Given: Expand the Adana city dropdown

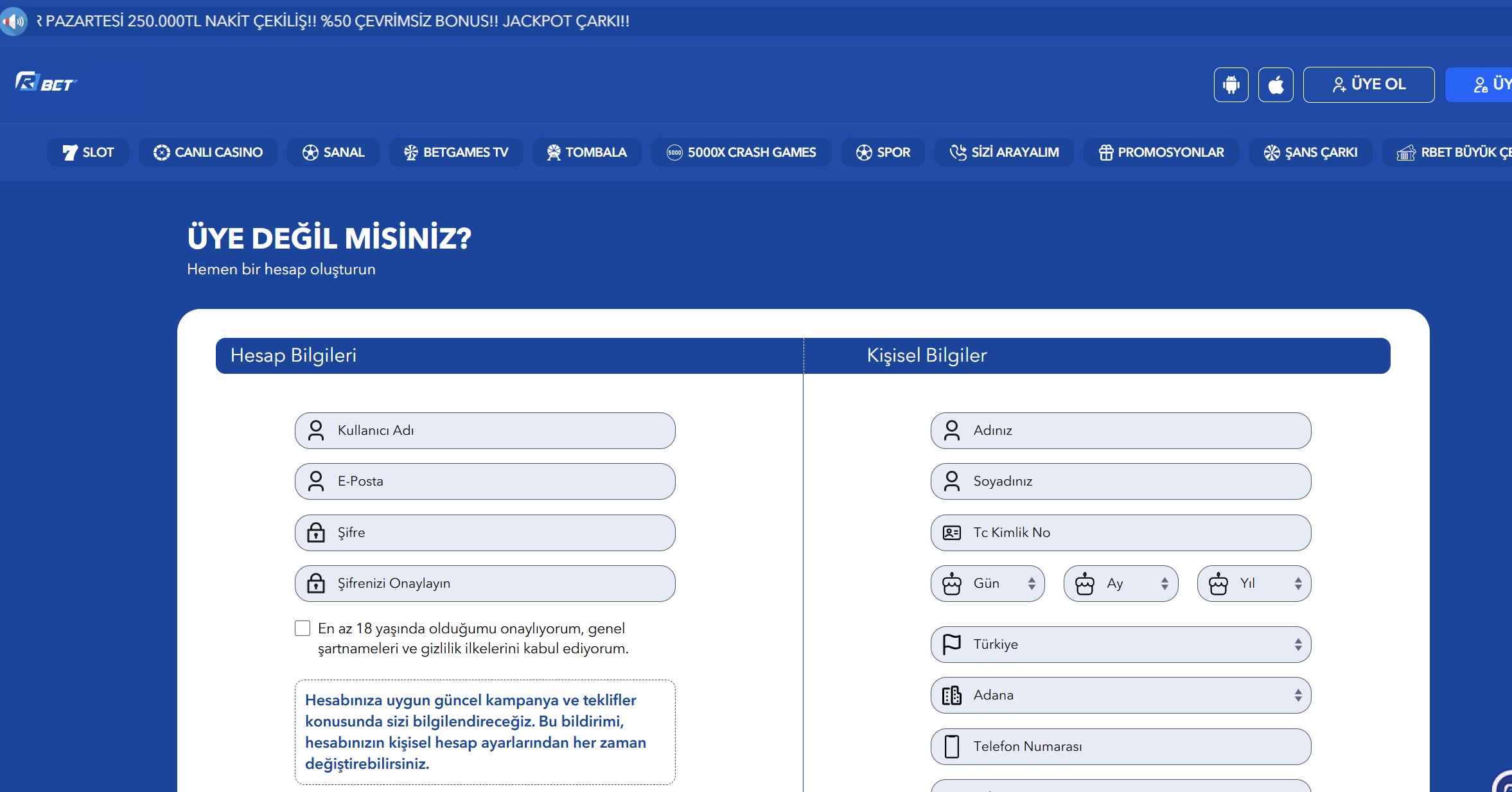Looking at the screenshot, I should [x=1121, y=695].
